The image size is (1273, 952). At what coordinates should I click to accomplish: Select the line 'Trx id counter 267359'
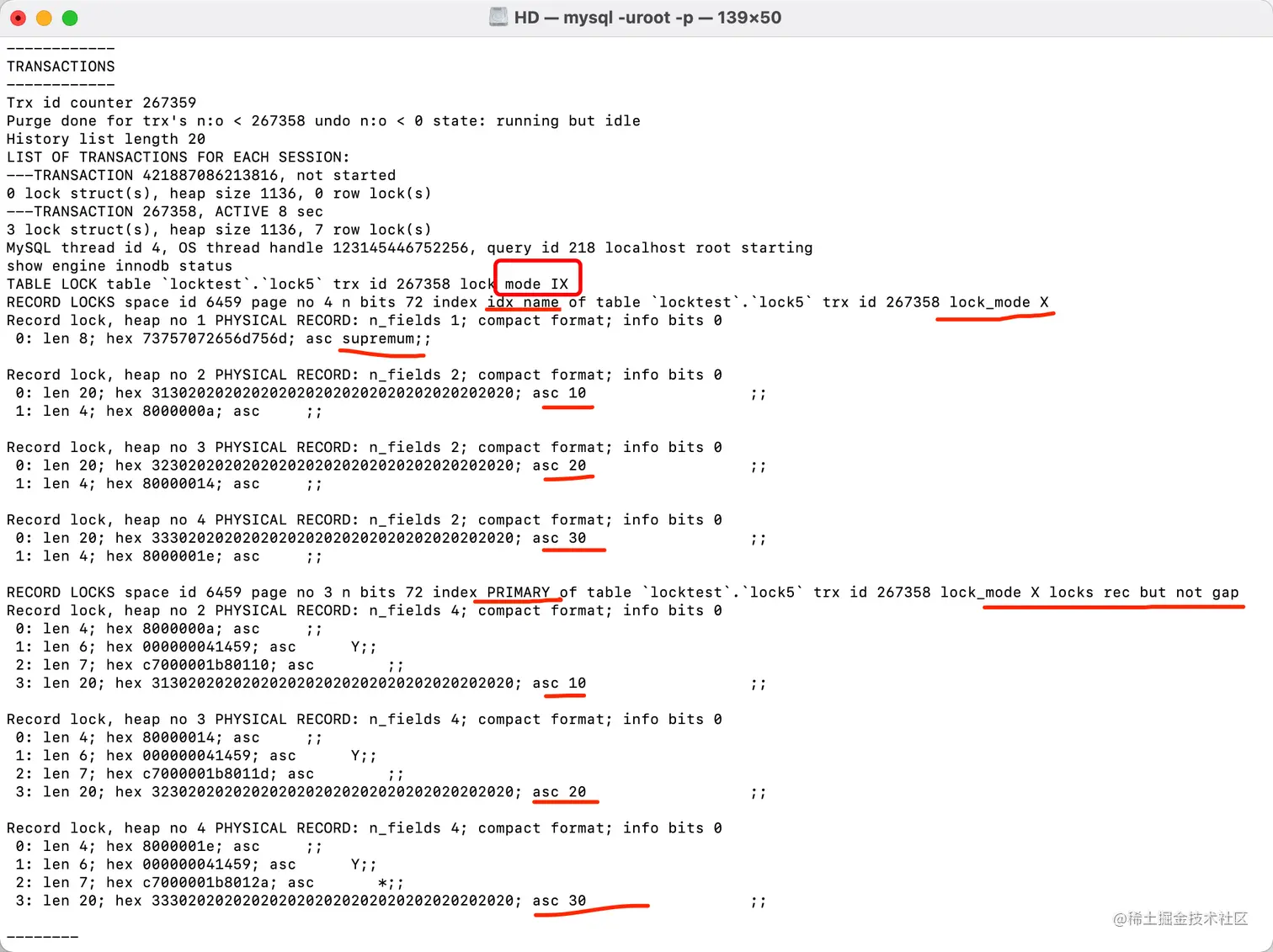pos(101,103)
